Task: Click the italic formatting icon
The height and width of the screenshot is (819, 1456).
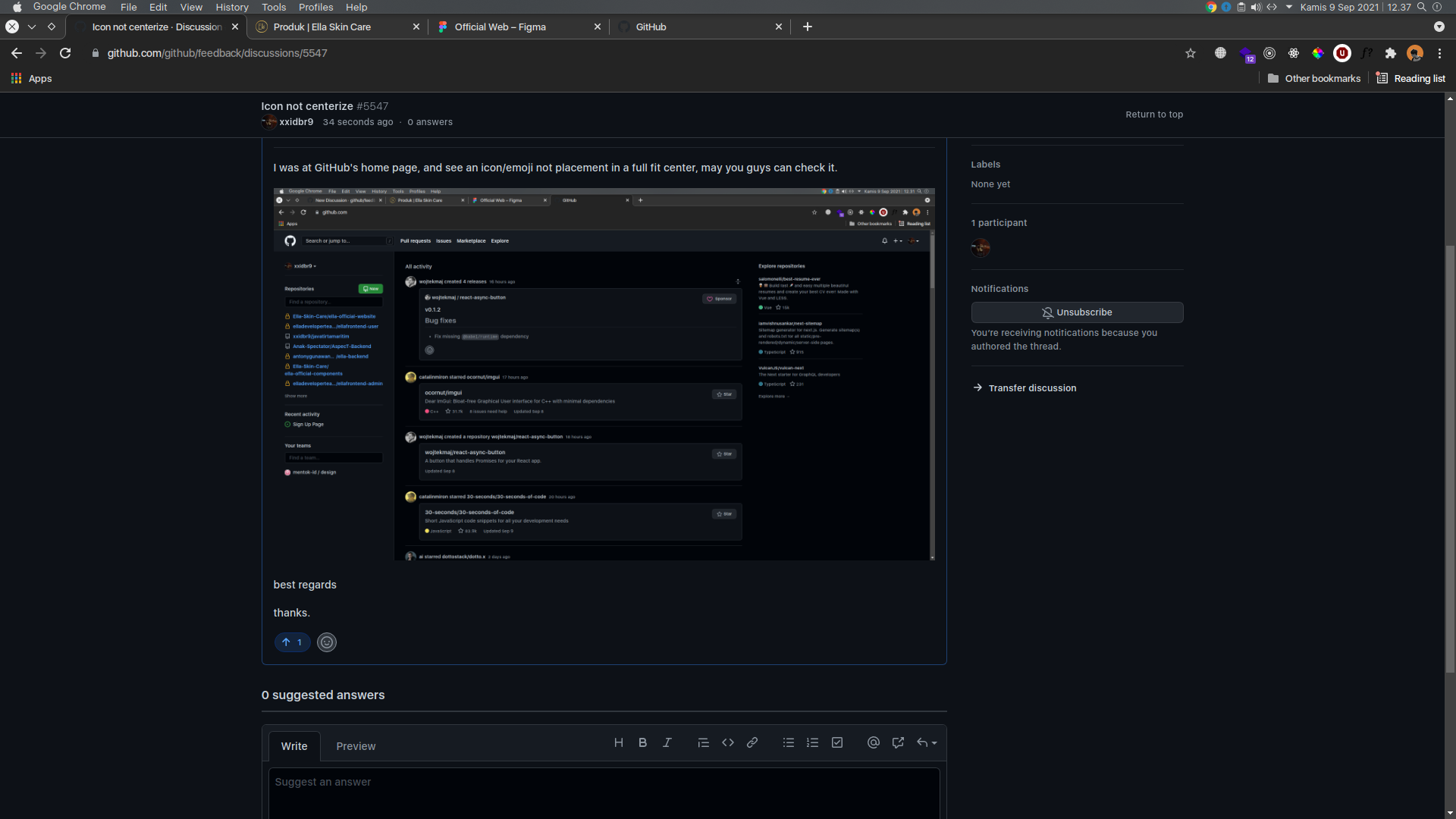Action: click(x=667, y=743)
